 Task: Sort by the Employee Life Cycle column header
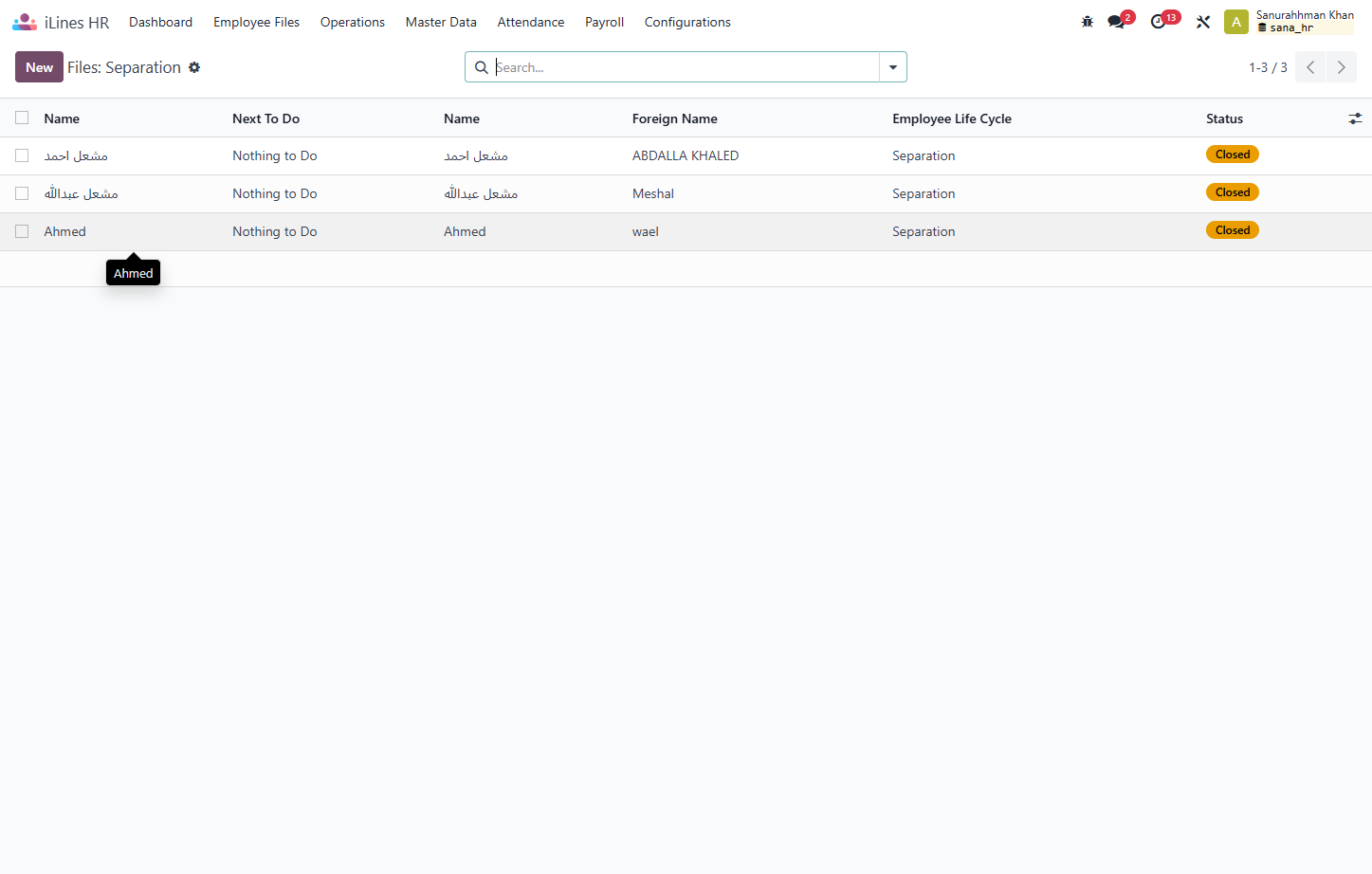(x=951, y=118)
